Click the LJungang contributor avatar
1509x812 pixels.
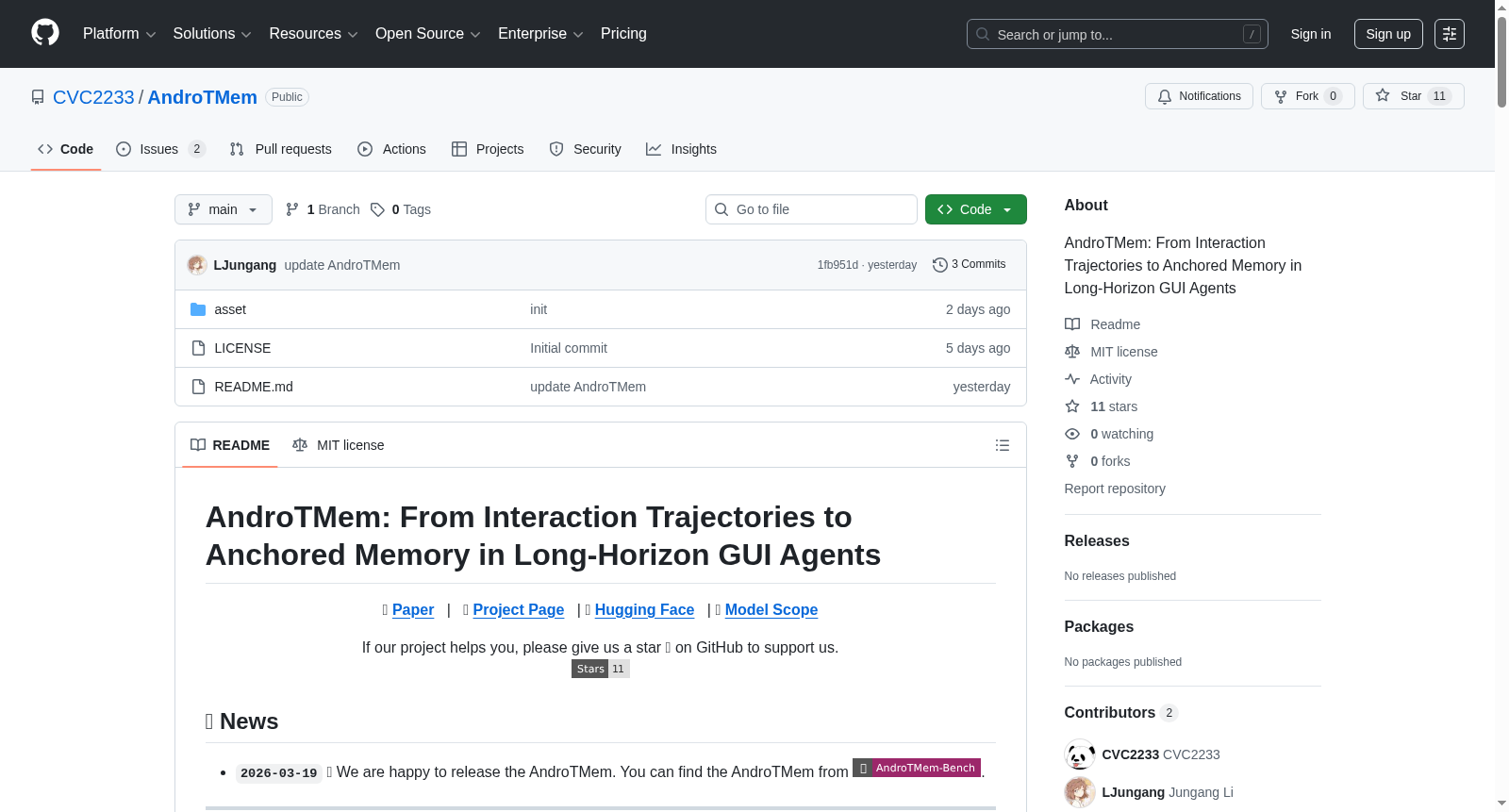pyautogui.click(x=1080, y=792)
